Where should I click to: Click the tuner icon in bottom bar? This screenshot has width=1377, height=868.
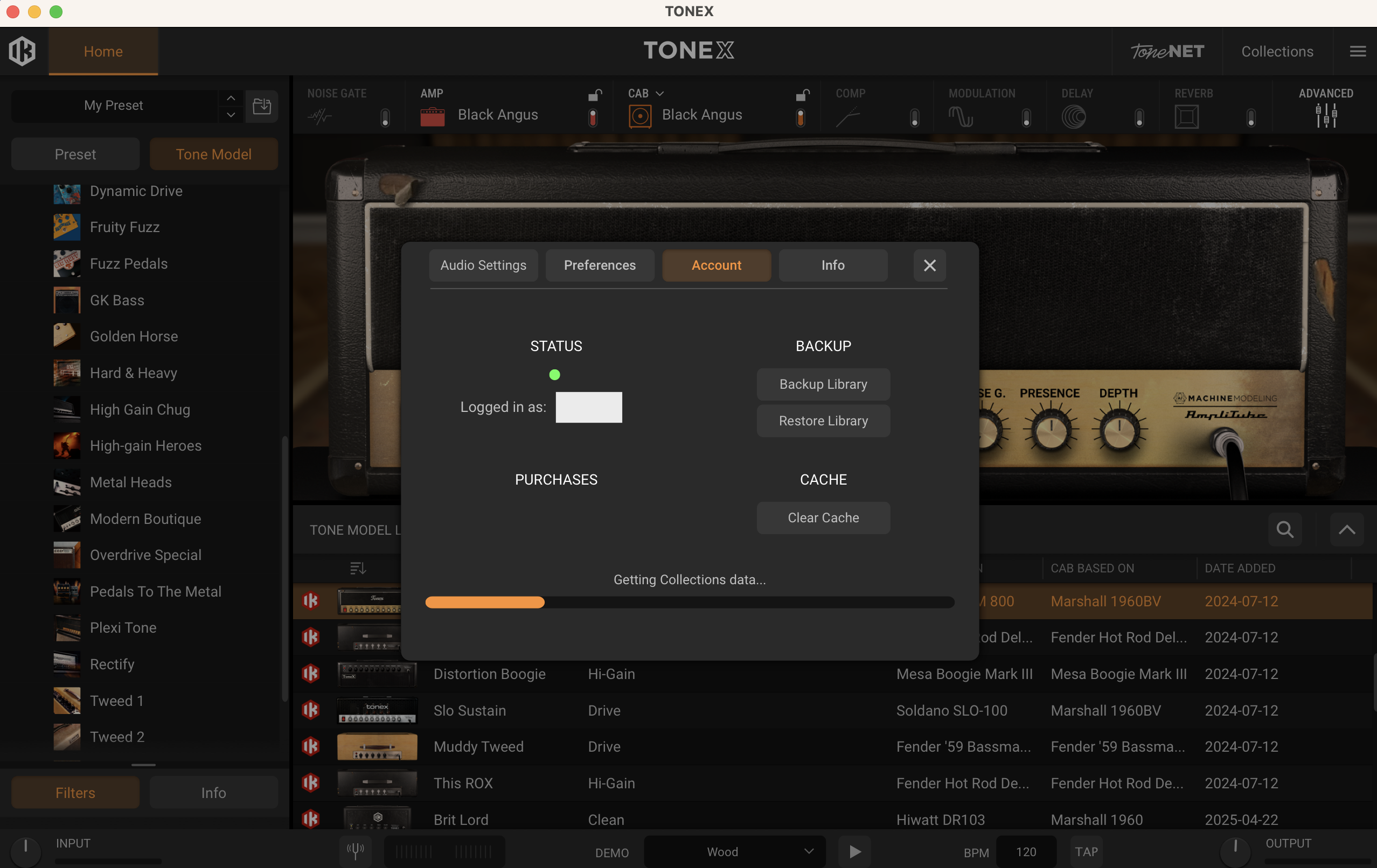355,851
